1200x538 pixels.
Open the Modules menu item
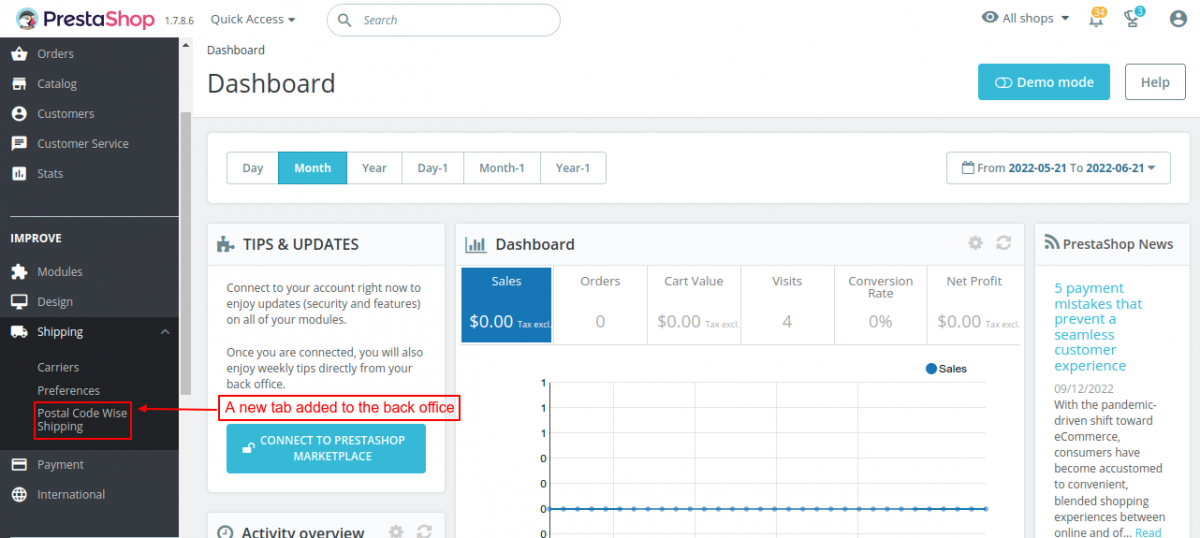point(89,272)
